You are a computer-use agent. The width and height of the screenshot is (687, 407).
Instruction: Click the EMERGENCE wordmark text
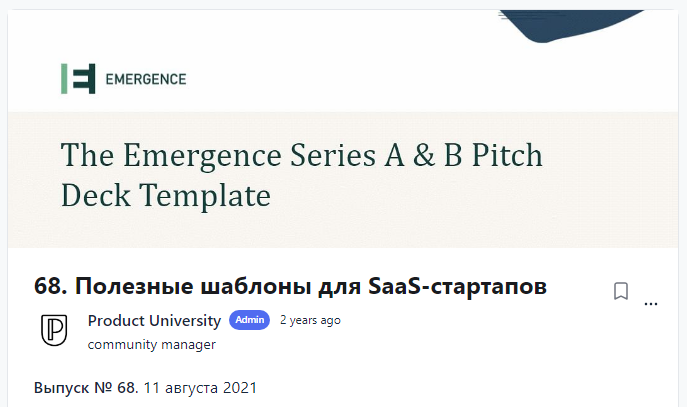[146, 79]
